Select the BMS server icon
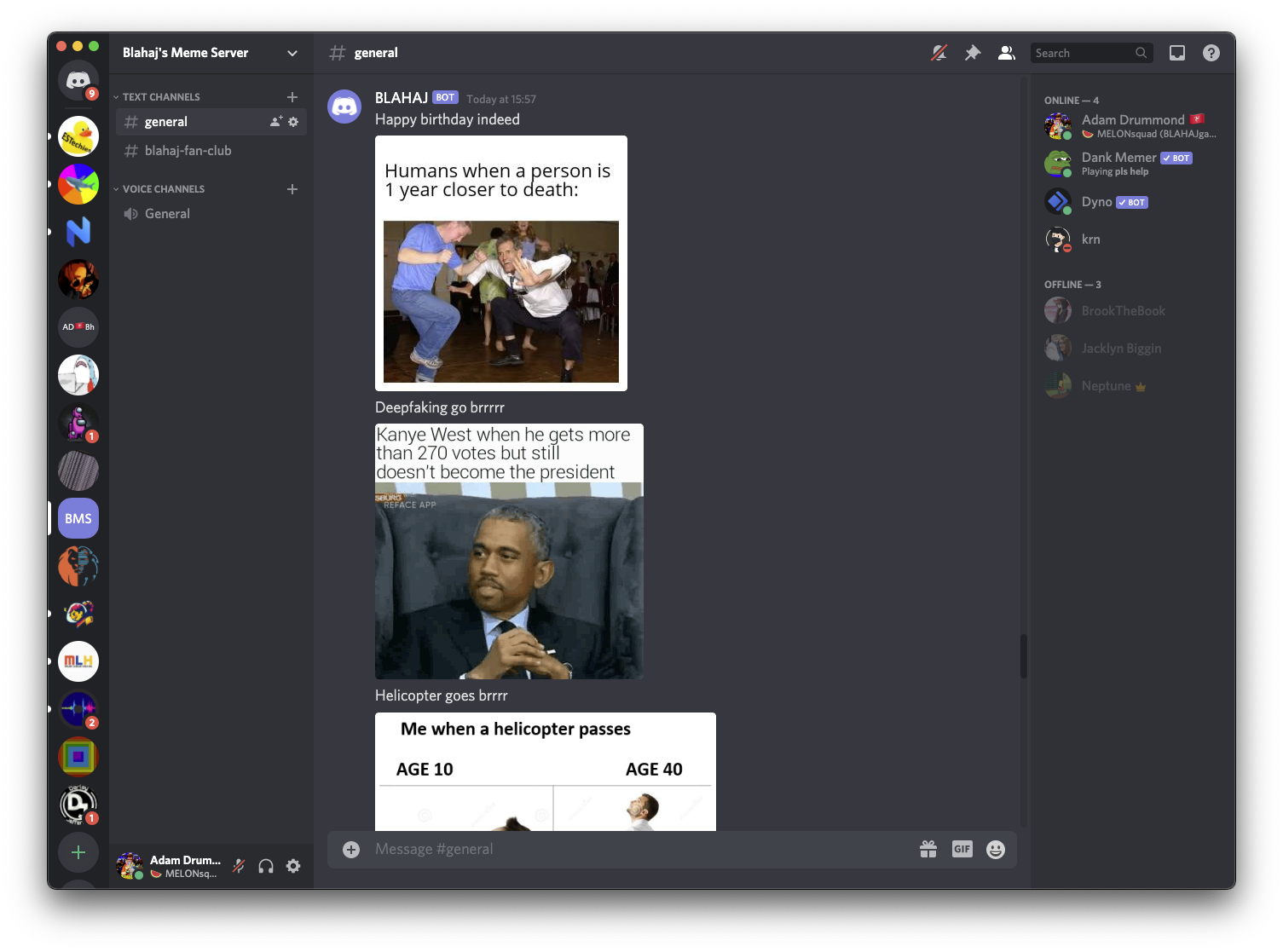The height and width of the screenshot is (952, 1283). (x=78, y=518)
